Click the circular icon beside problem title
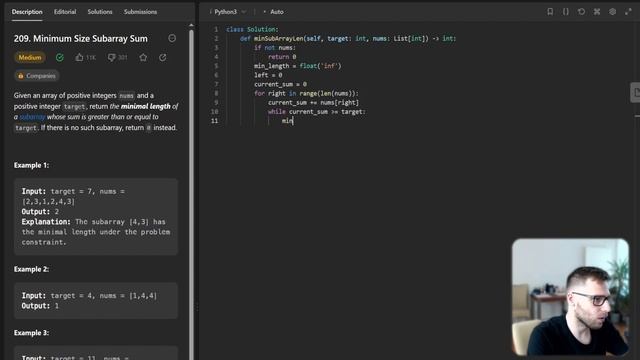This screenshot has width=640, height=360. [x=172, y=38]
